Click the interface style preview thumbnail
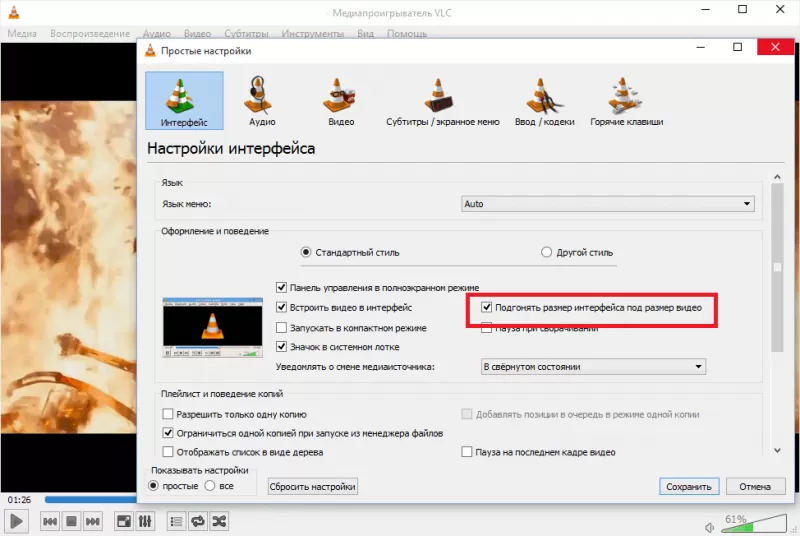This screenshot has height=536, width=800. pos(213,327)
